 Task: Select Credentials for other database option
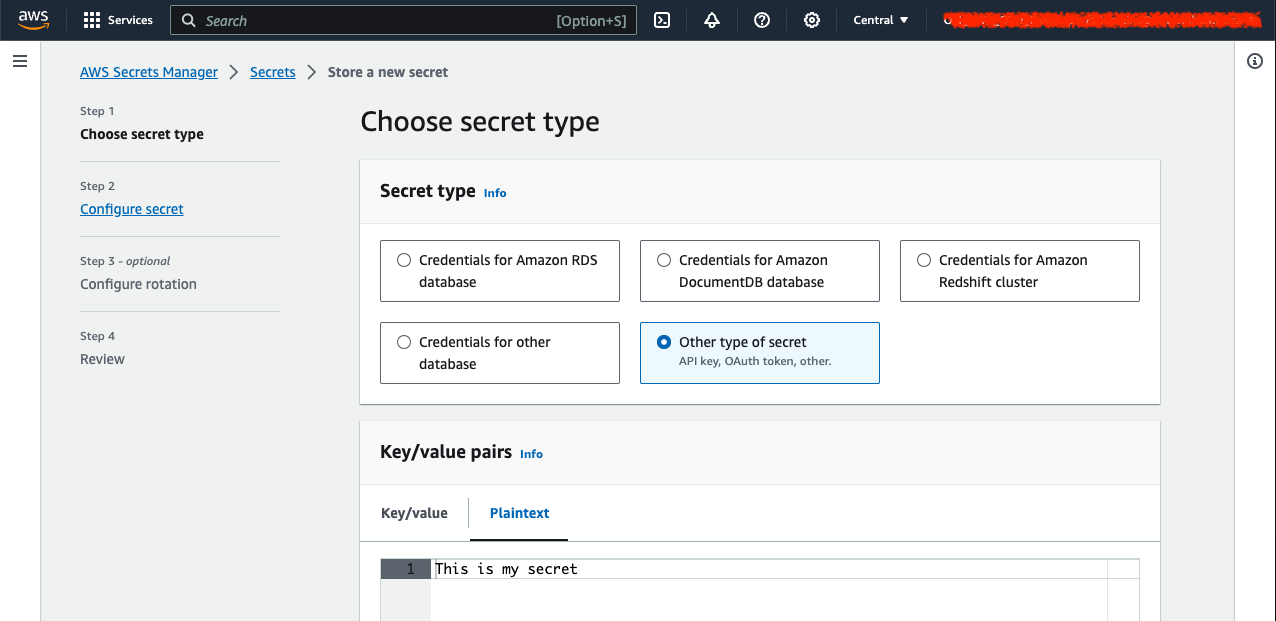point(500,353)
